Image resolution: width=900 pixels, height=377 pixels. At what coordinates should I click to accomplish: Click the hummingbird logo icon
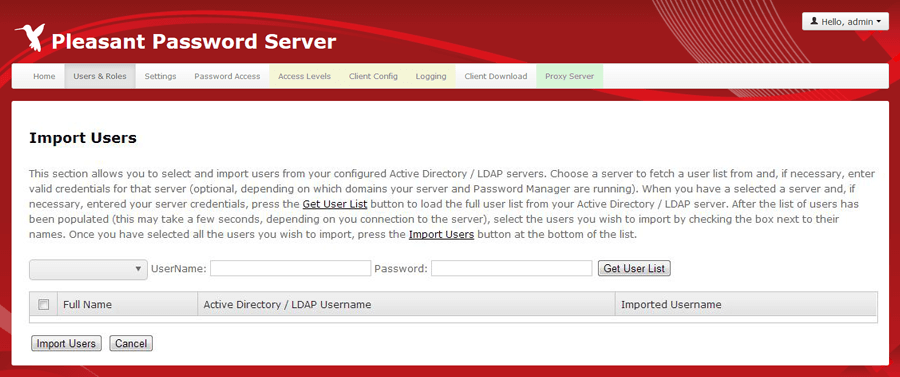[30, 38]
